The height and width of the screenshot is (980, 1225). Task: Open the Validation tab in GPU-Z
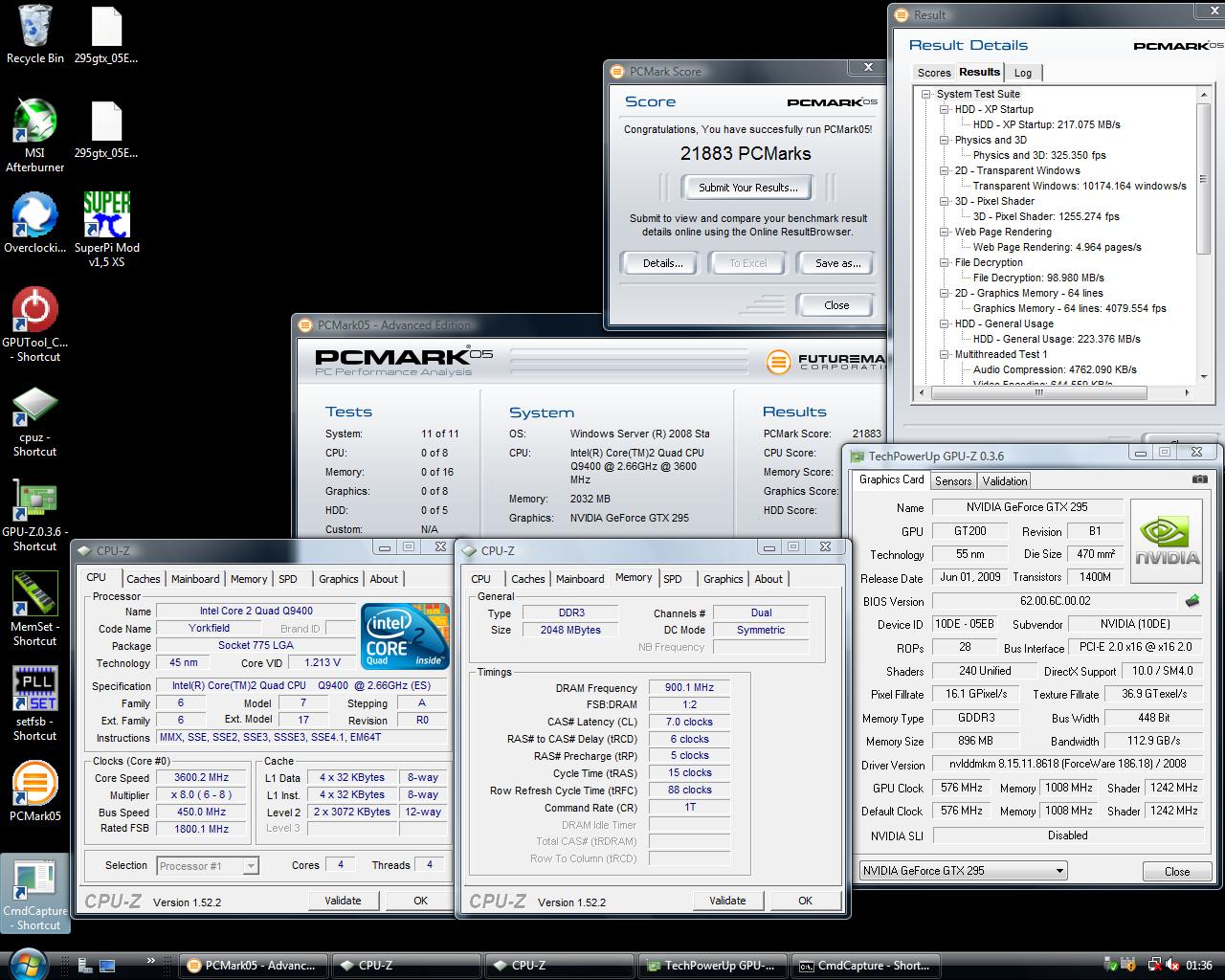(1005, 480)
